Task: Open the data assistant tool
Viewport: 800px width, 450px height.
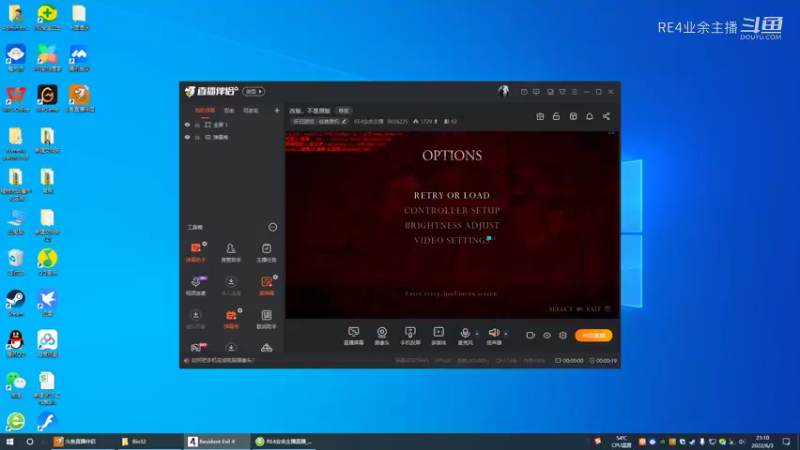Action: (266, 318)
